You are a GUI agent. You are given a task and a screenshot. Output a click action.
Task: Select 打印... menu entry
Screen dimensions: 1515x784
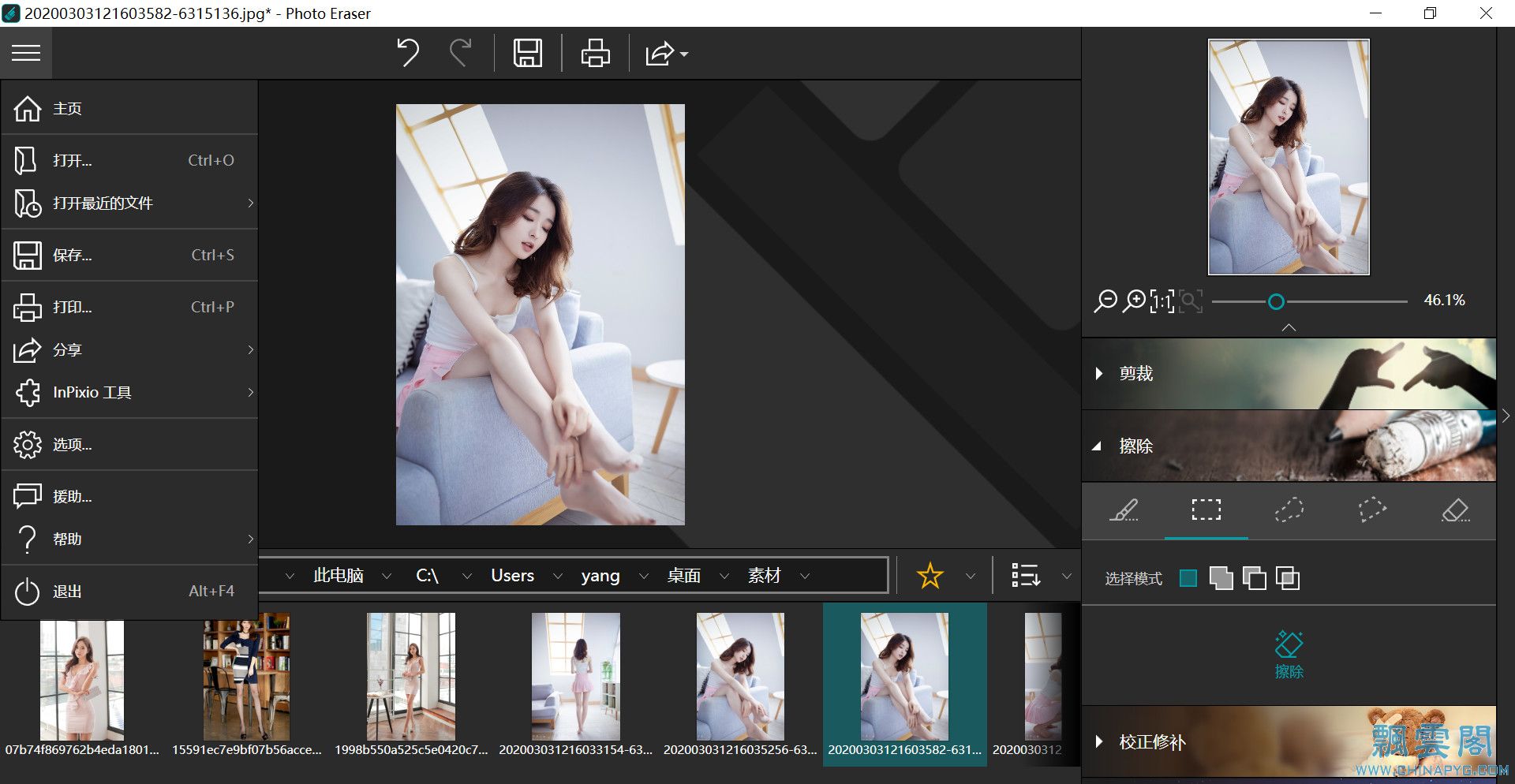[129, 307]
